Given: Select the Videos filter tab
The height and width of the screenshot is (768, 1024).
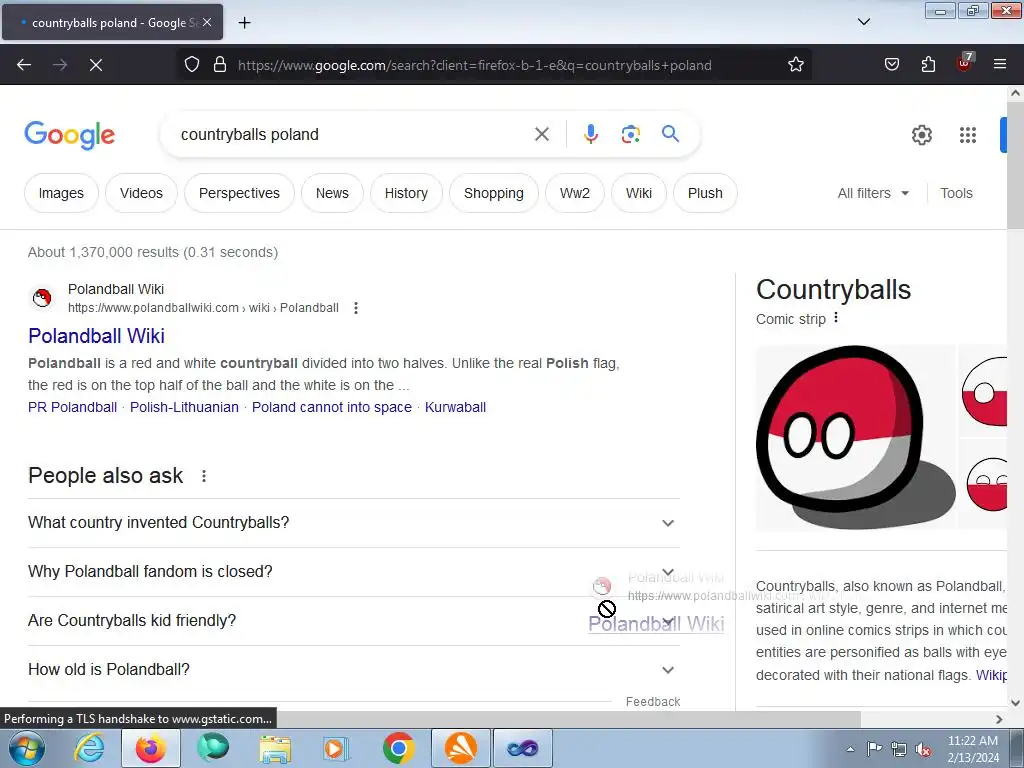Looking at the screenshot, I should [141, 193].
